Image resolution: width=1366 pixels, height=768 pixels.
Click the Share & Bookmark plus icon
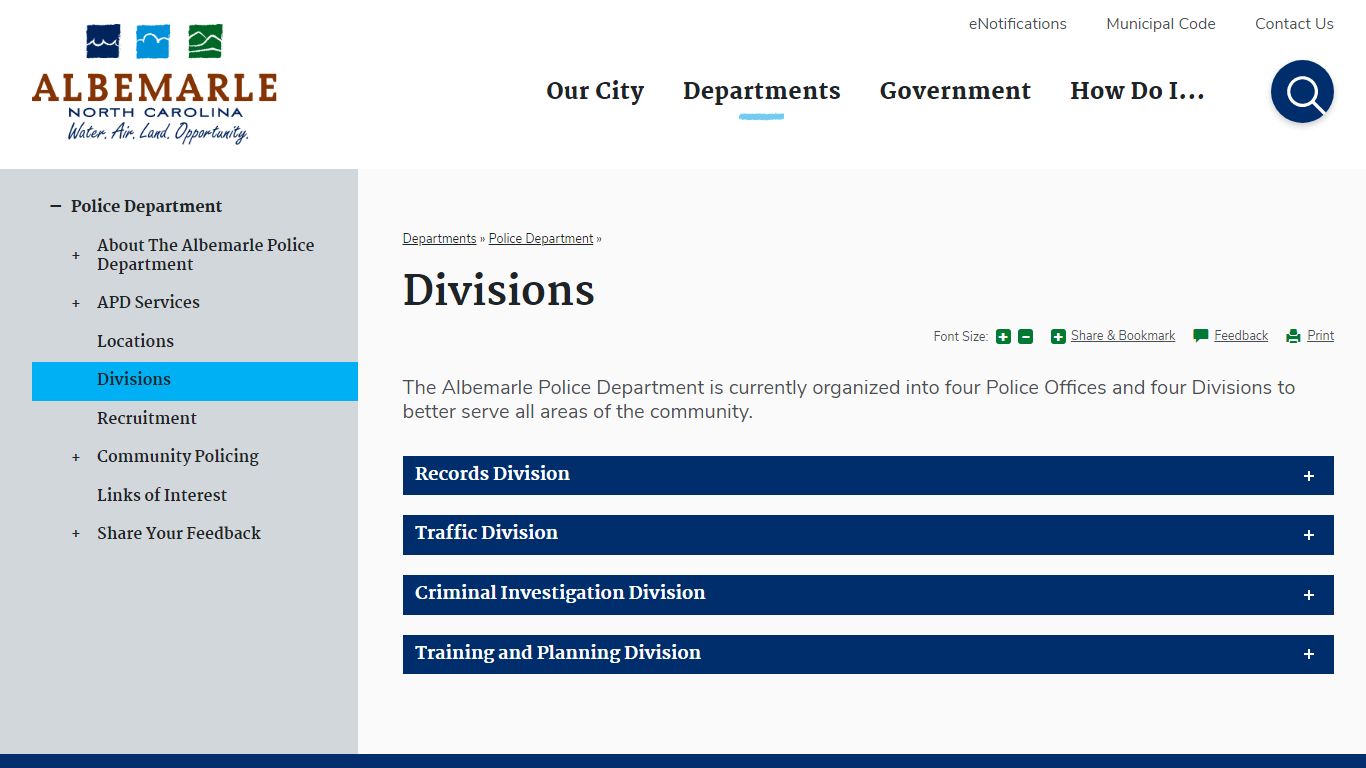point(1058,337)
